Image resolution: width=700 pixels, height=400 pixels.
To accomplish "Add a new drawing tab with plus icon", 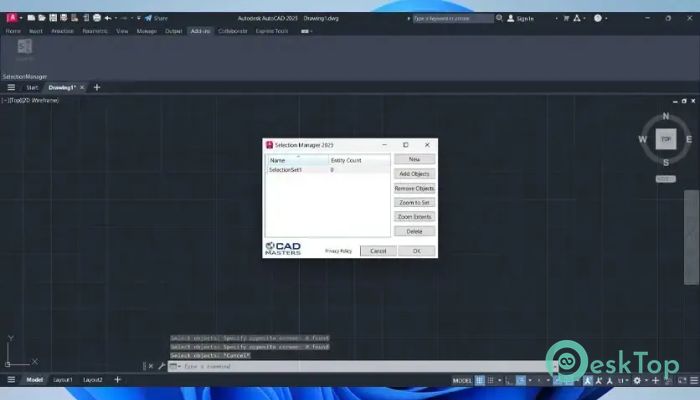I will (x=97, y=88).
